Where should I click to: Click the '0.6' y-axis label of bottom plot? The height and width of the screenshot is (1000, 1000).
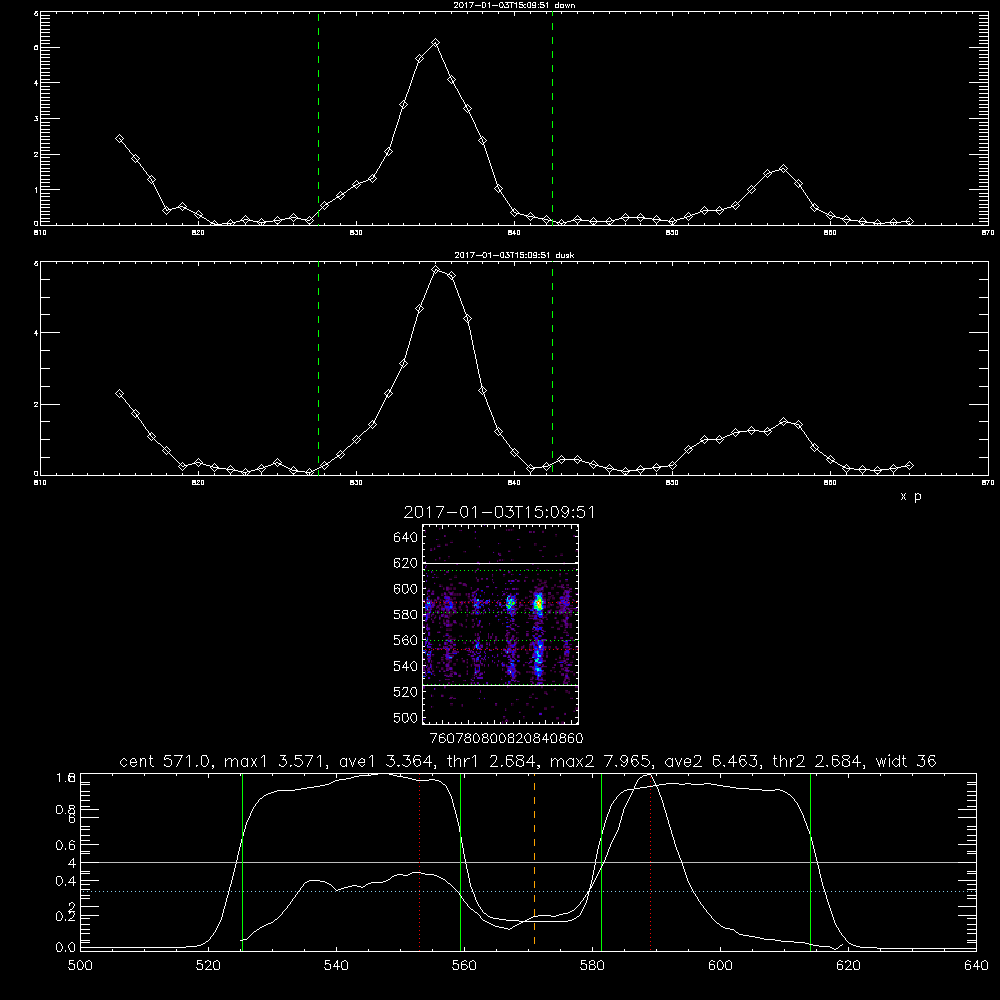click(x=66, y=845)
